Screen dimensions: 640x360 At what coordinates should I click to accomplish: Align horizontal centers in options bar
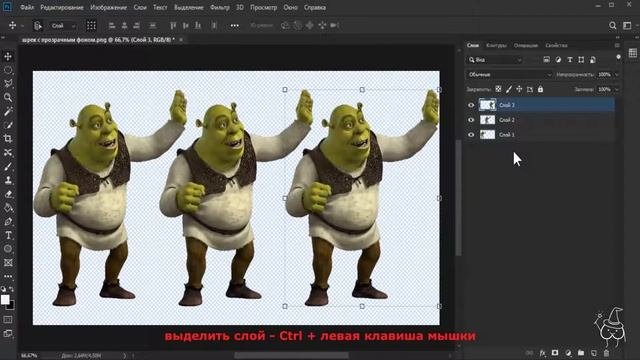click(x=124, y=25)
